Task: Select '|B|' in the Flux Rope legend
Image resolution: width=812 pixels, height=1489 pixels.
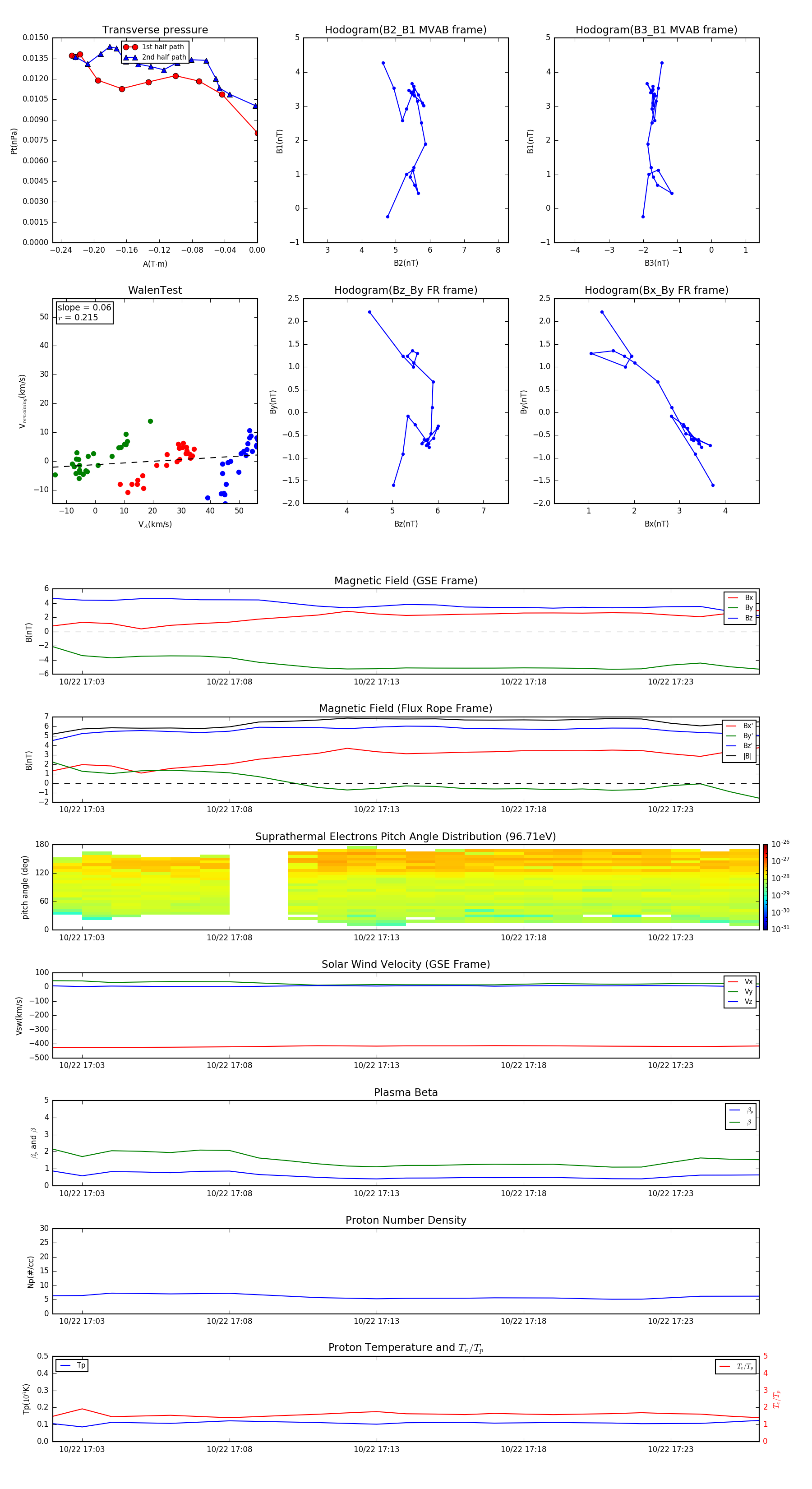Action: tap(740, 756)
